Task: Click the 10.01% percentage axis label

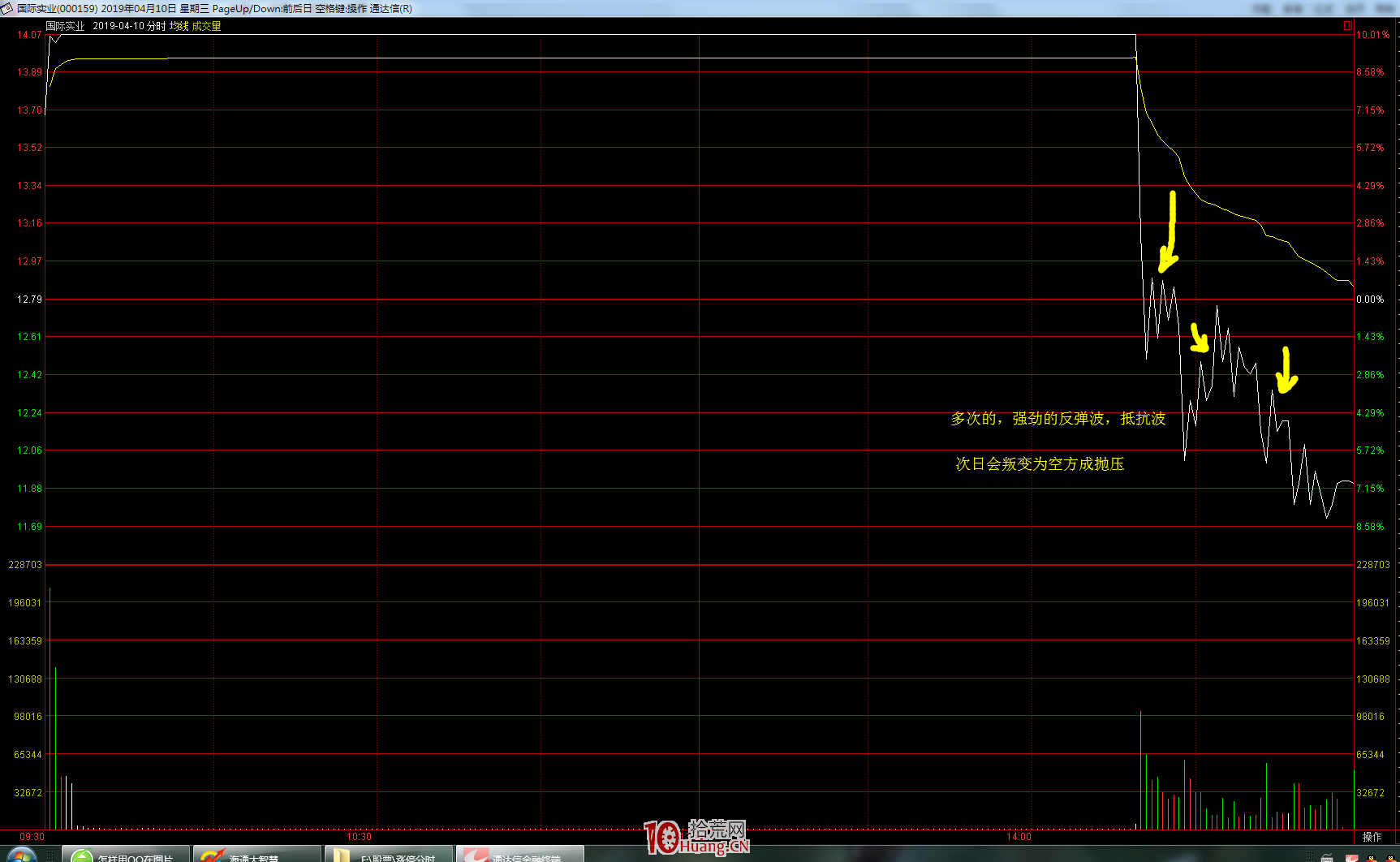Action: click(x=1373, y=35)
